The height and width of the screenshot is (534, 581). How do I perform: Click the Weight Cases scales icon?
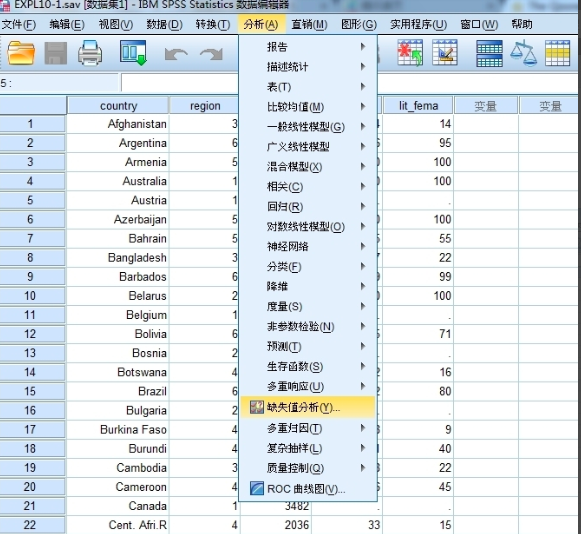pos(523,54)
